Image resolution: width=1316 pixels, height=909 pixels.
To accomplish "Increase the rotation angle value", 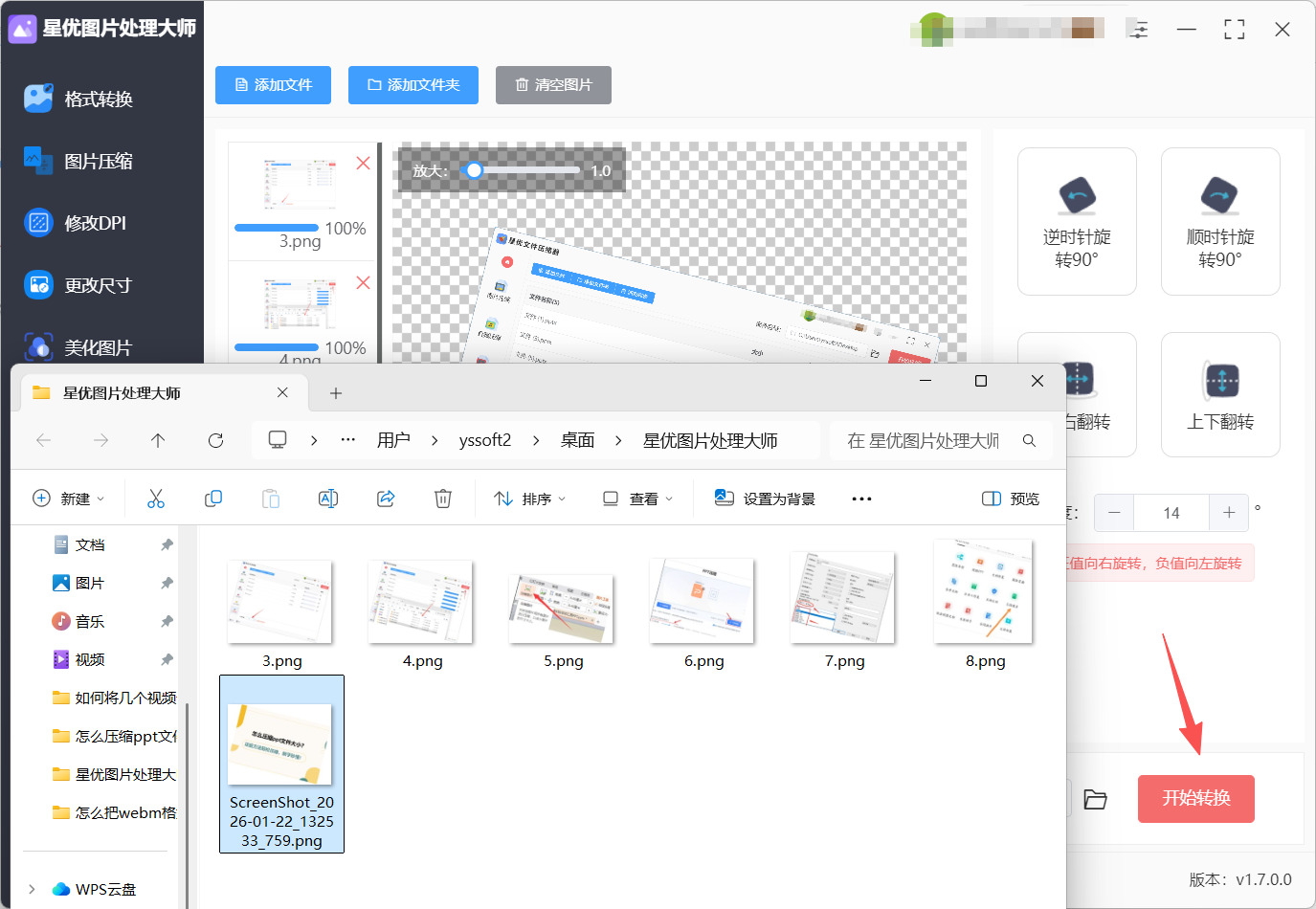I will [x=1229, y=513].
